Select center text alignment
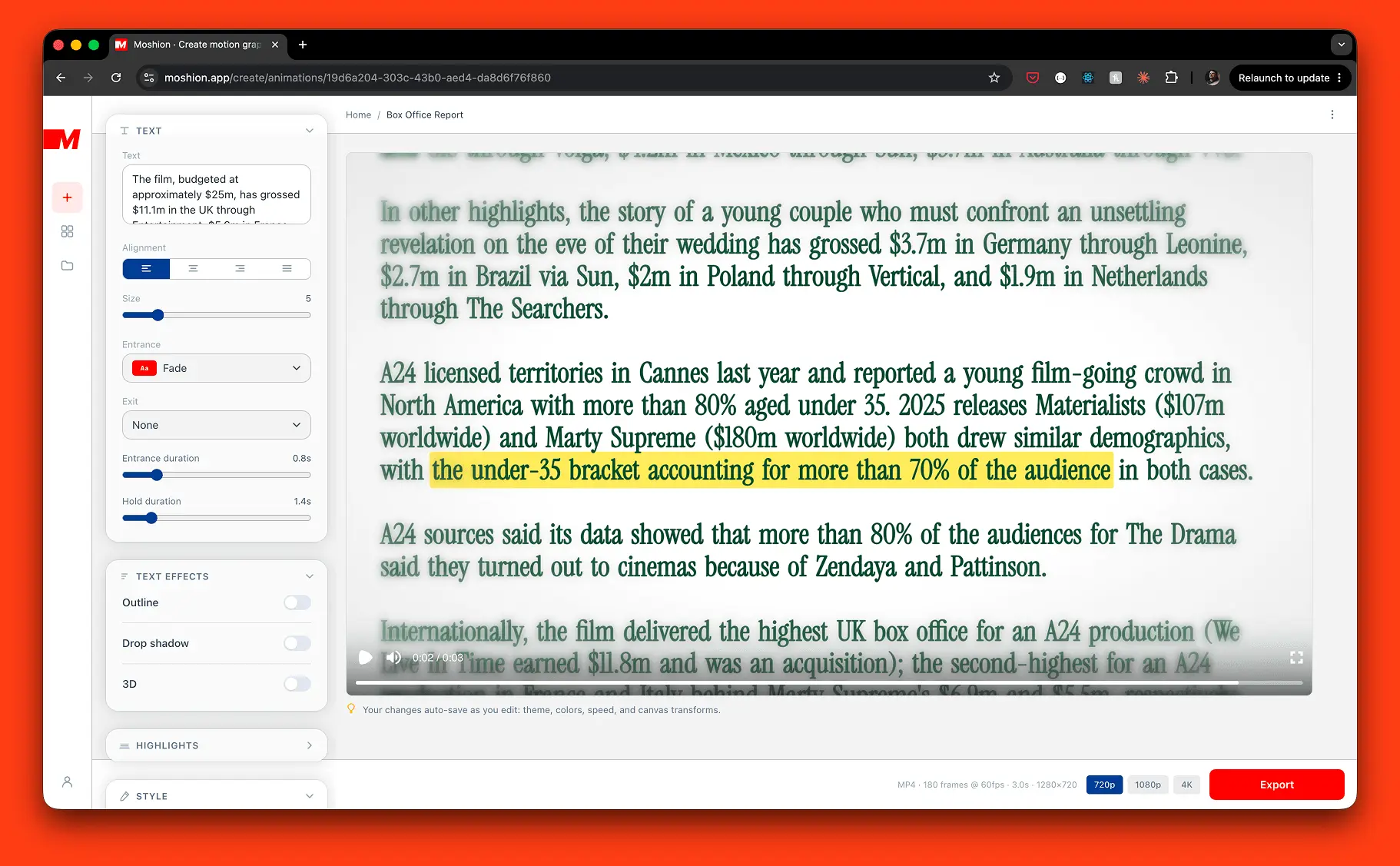This screenshot has height=866, width=1400. [193, 269]
